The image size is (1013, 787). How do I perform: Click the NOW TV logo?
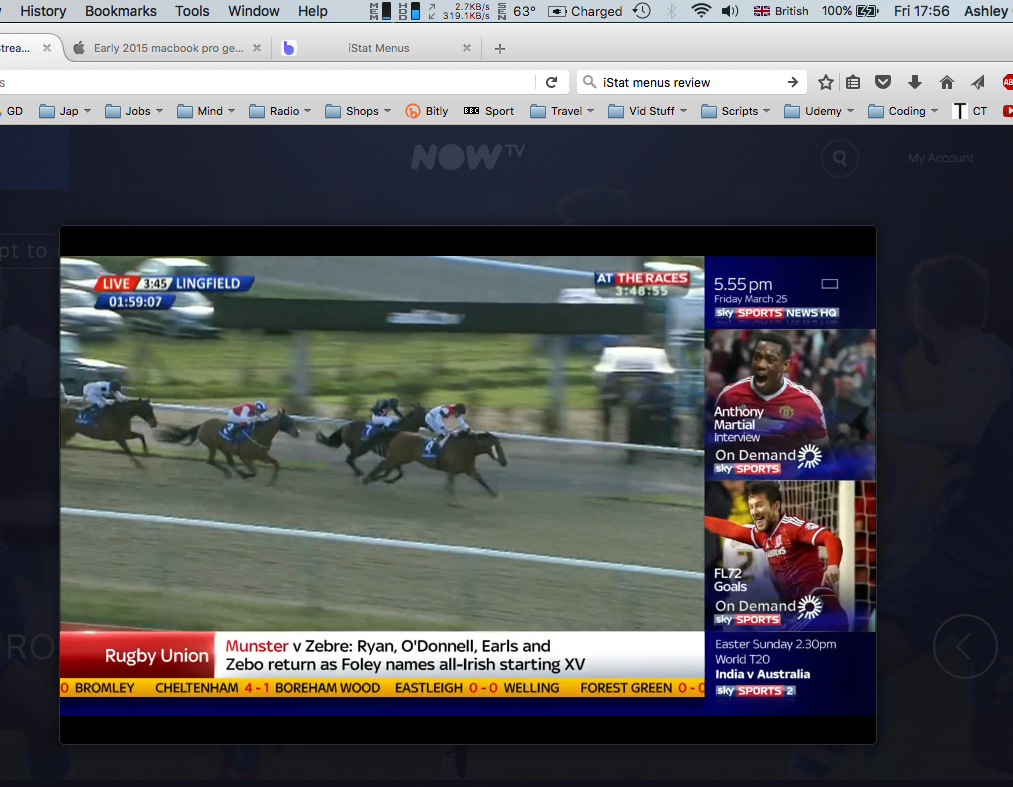[x=468, y=156]
